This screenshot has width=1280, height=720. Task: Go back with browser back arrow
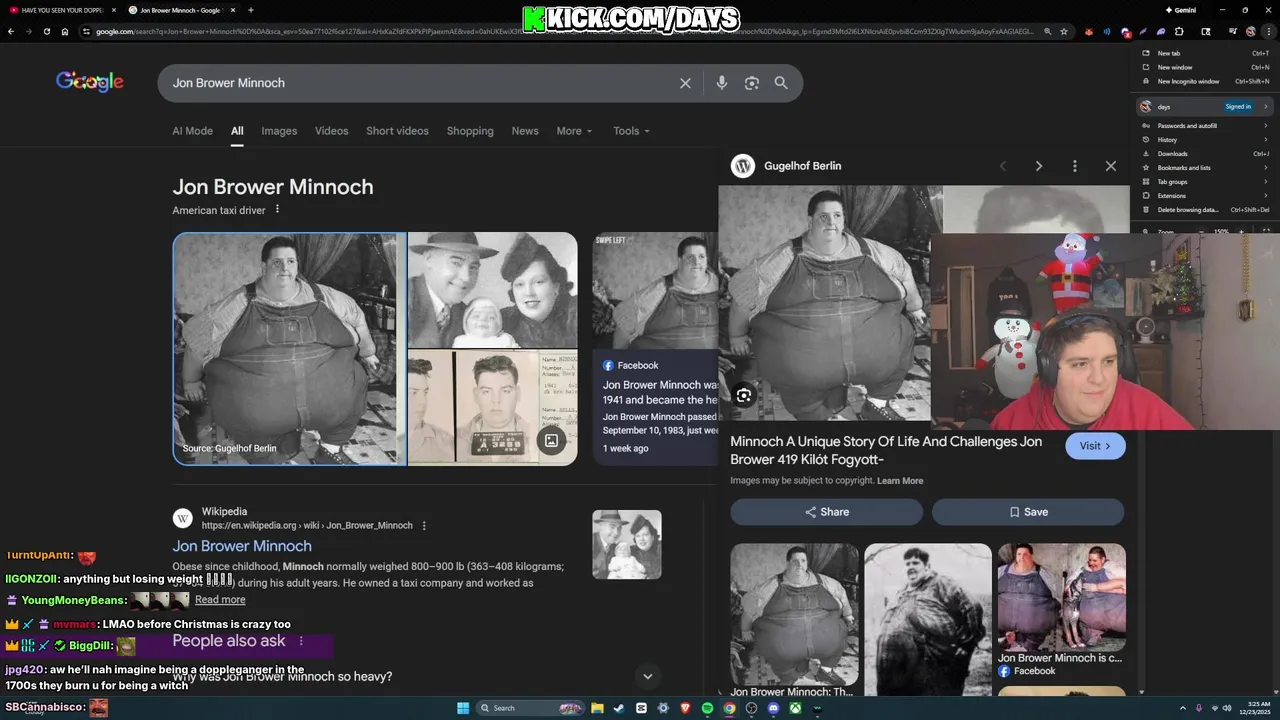pyautogui.click(x=11, y=31)
